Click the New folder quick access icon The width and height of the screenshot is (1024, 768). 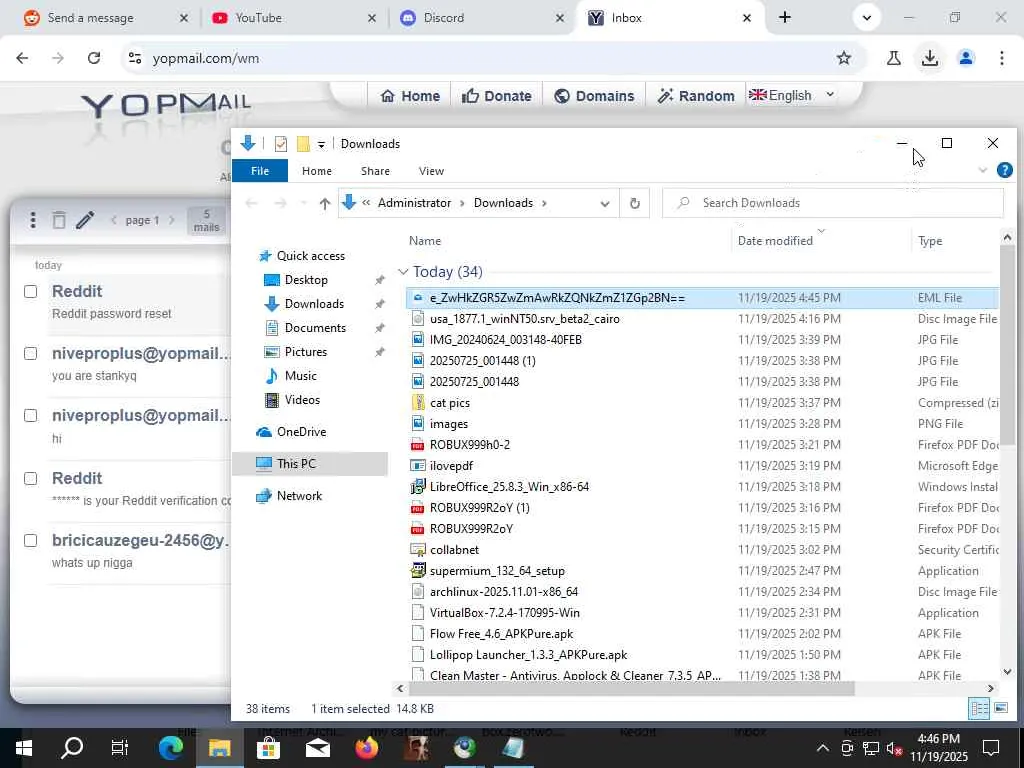(303, 144)
